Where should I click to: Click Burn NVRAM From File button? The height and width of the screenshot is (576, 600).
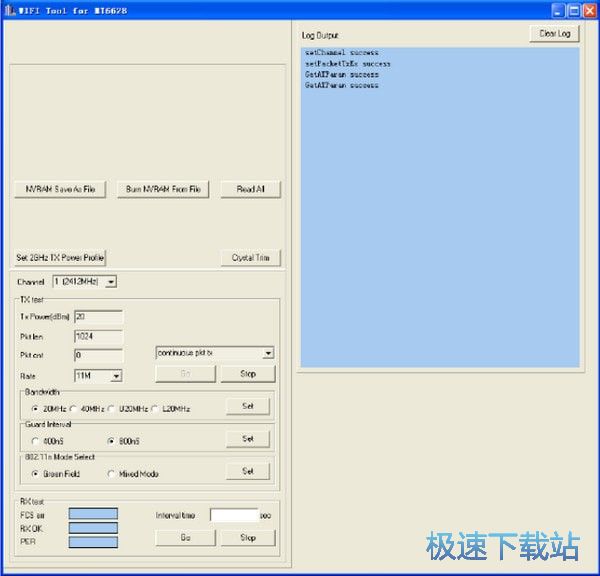163,189
